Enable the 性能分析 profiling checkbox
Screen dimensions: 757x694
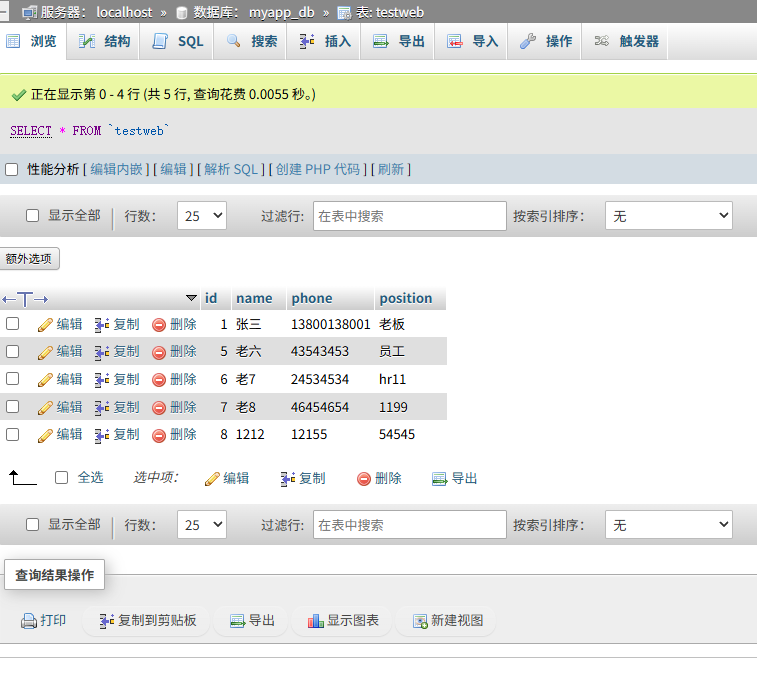pos(12,169)
